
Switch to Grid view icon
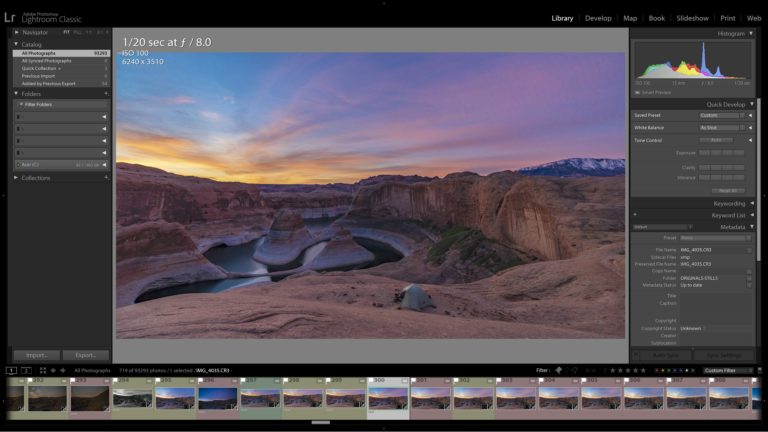point(43,370)
